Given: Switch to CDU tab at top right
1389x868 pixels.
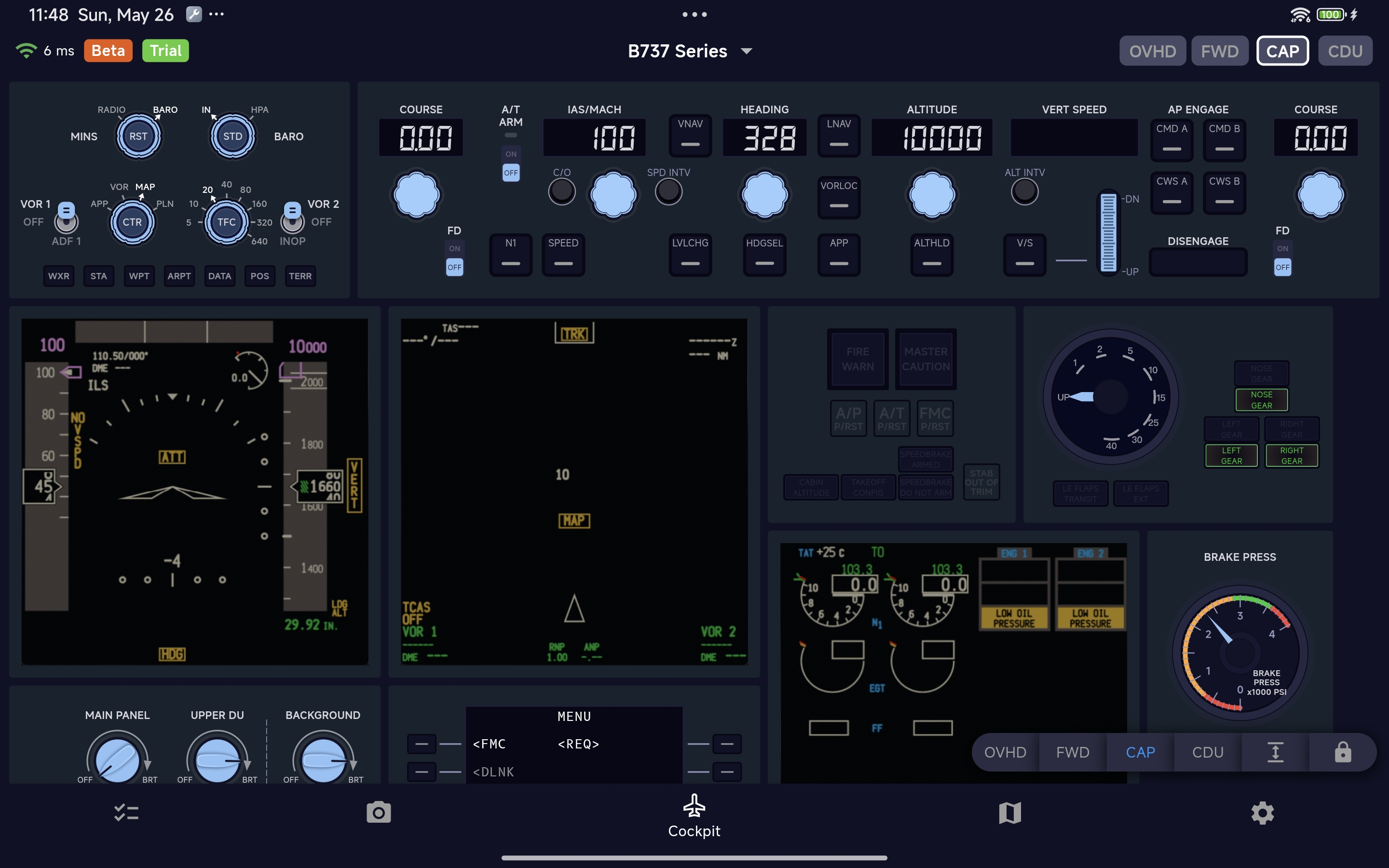Looking at the screenshot, I should click(1345, 51).
